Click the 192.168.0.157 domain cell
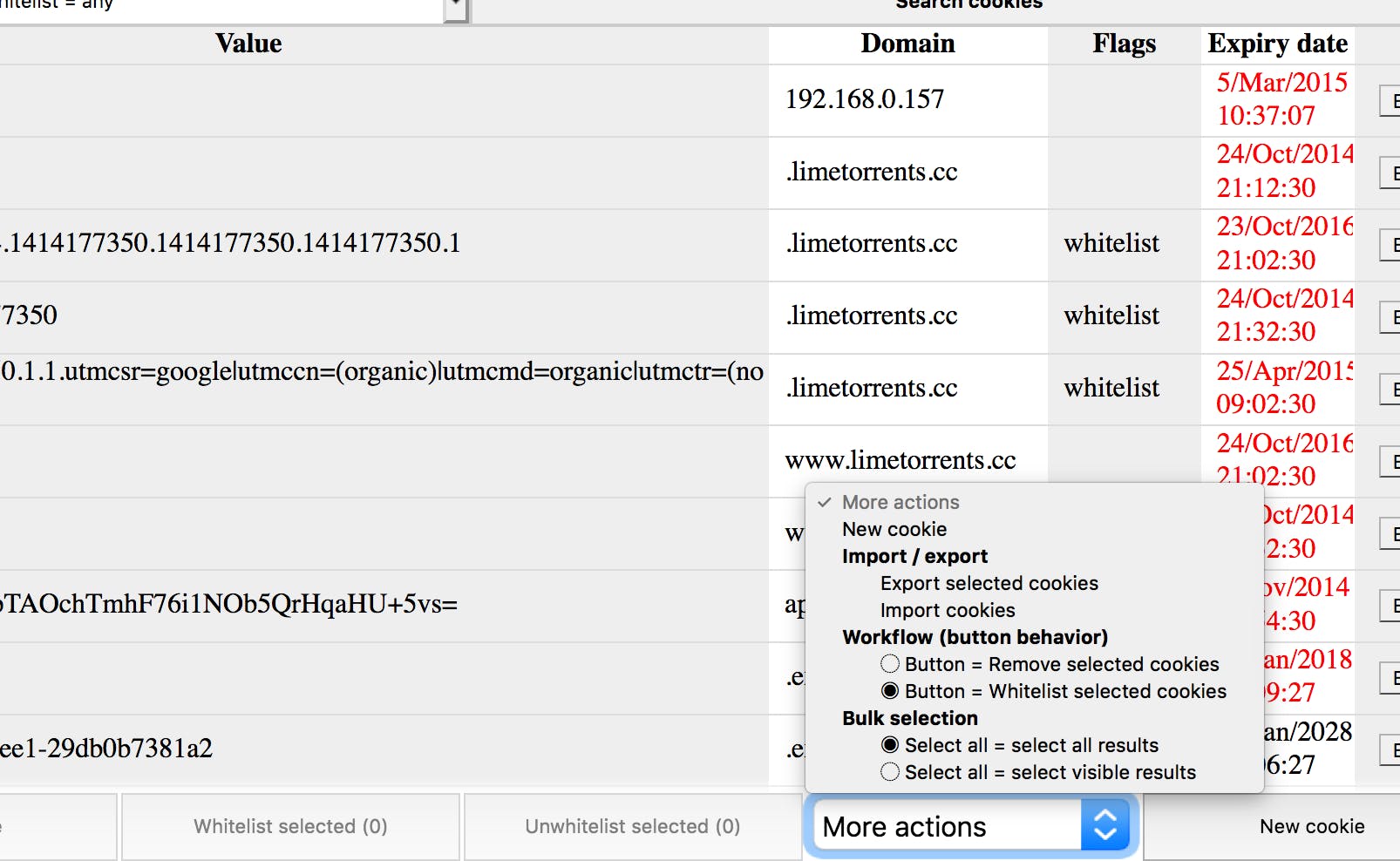Screen dimensions: 1400x861 coord(864,99)
